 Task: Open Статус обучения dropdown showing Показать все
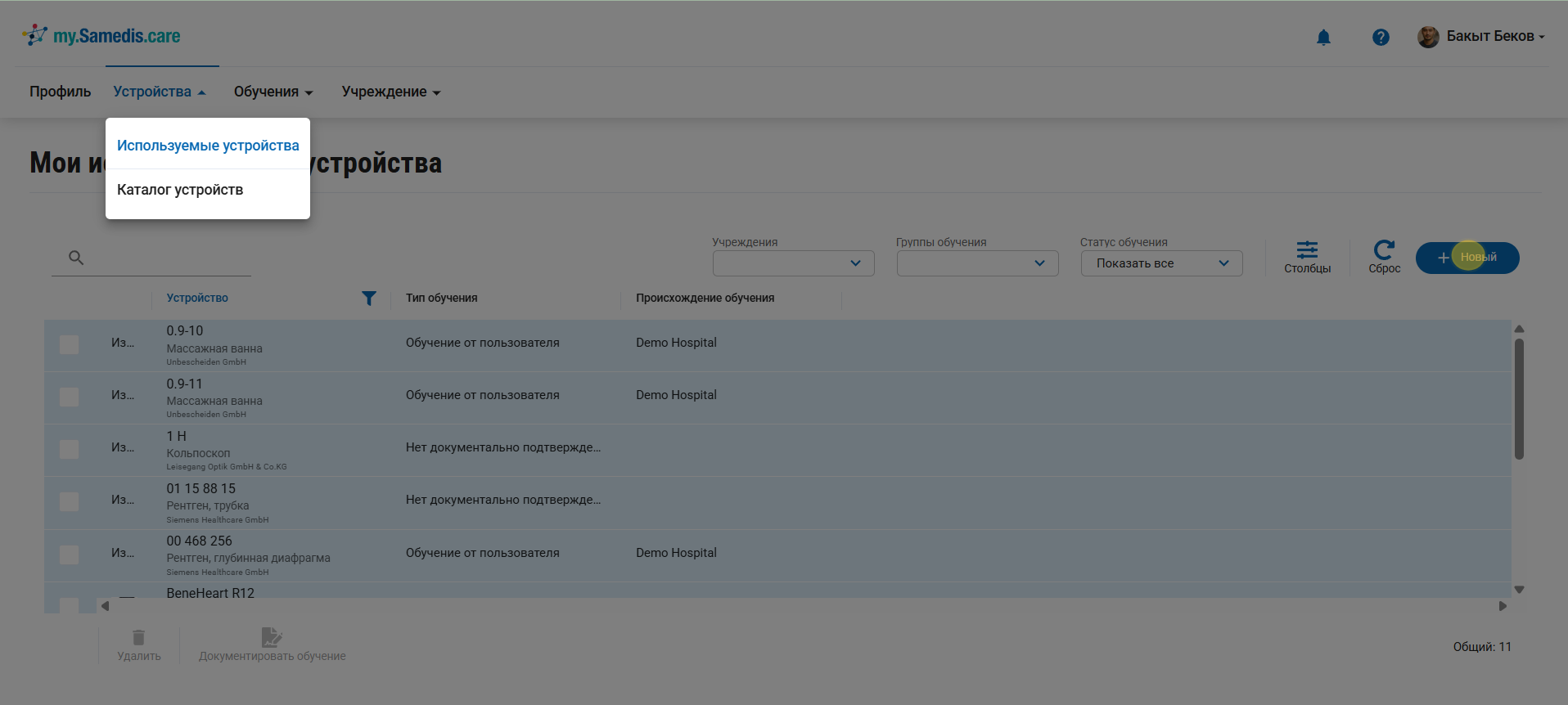1161,263
